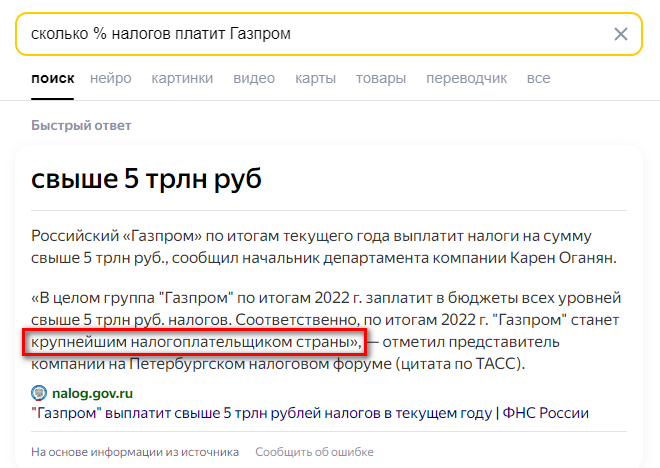Click the Быстрый ответ label
Viewport: 660px width, 468px height.
click(81, 125)
